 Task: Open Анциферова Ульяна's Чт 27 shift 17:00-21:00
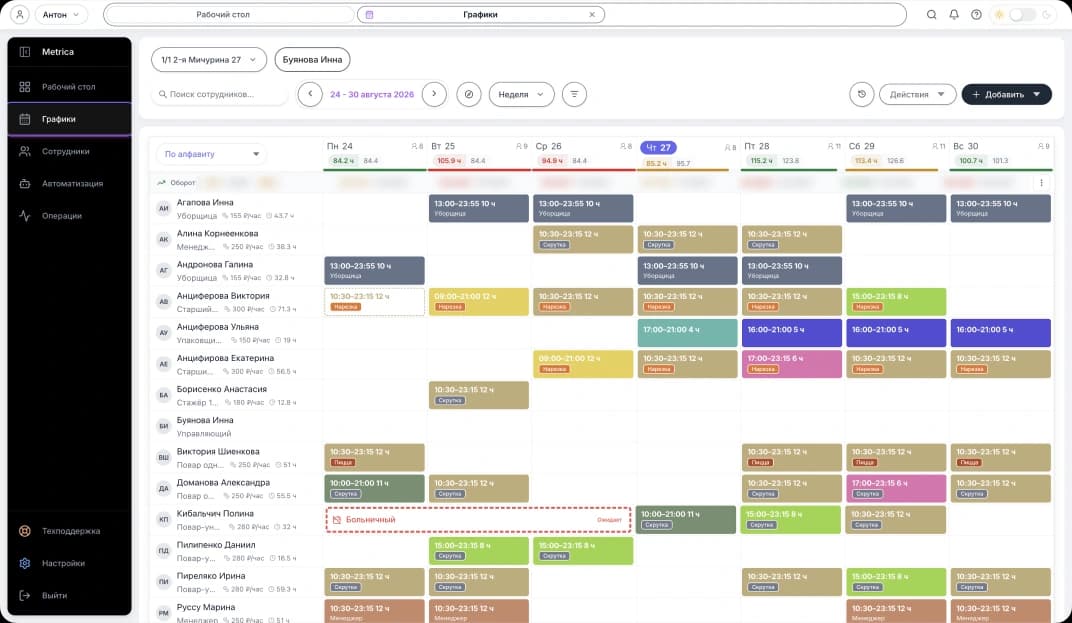pyautogui.click(x=687, y=333)
